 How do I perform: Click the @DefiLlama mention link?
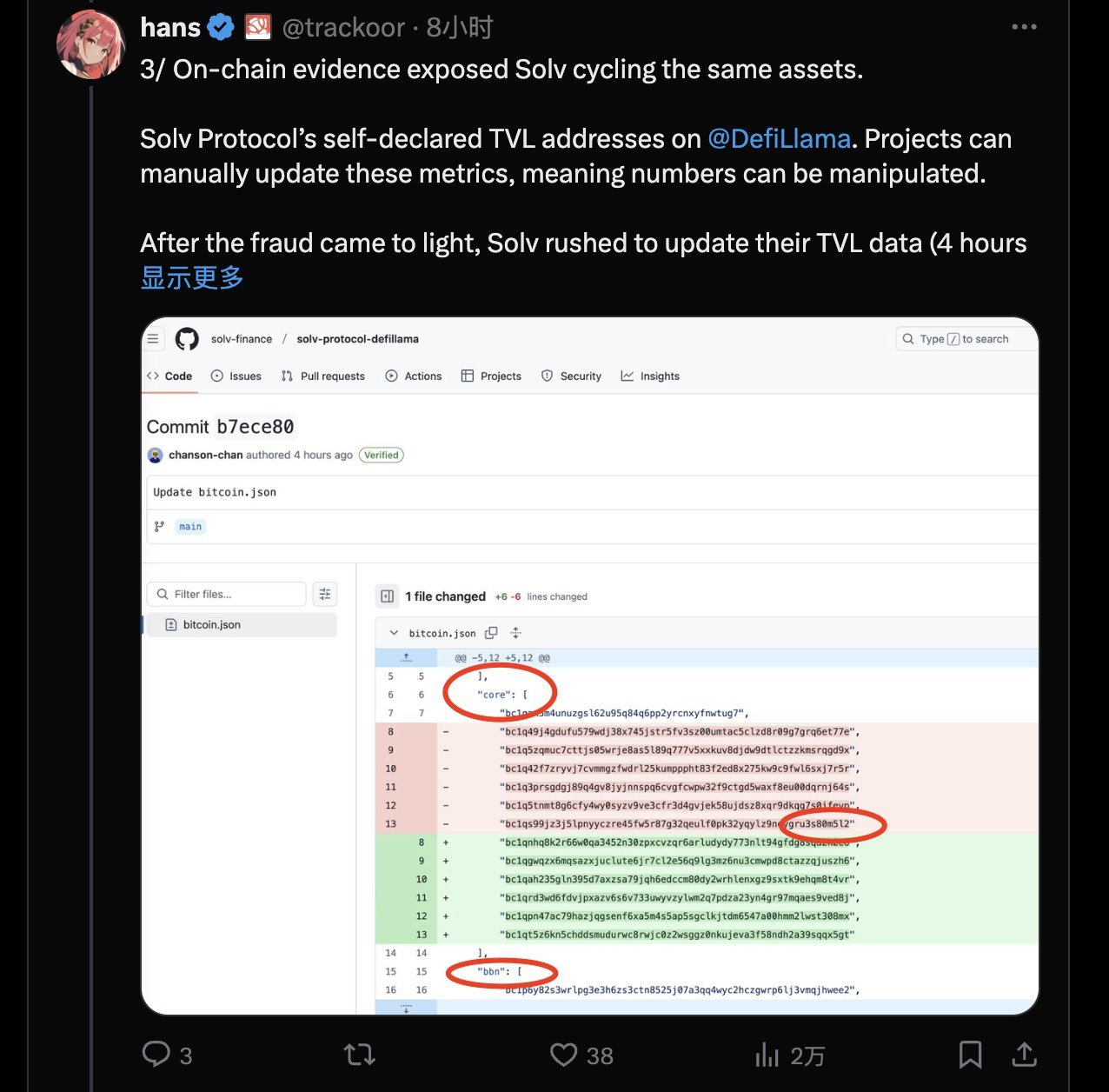pyautogui.click(x=779, y=139)
